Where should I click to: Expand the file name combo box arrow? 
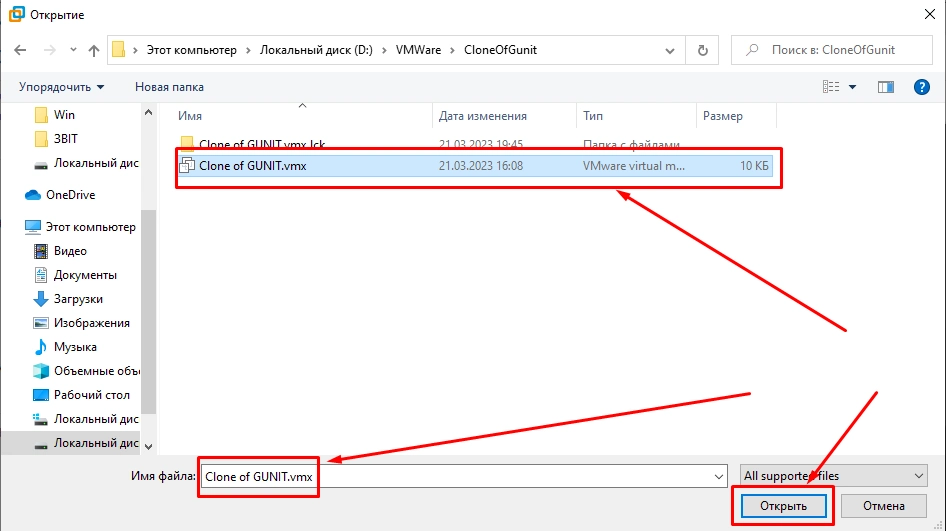719,476
